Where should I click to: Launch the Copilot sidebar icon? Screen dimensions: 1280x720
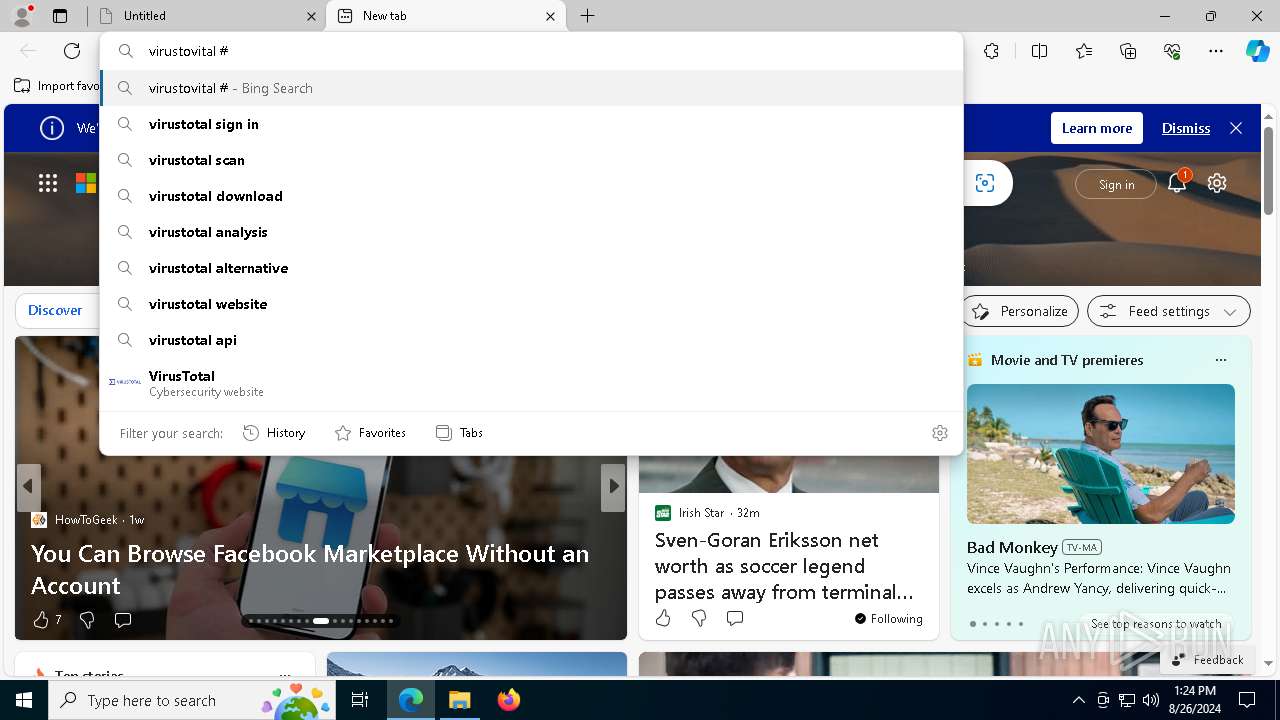point(1257,51)
